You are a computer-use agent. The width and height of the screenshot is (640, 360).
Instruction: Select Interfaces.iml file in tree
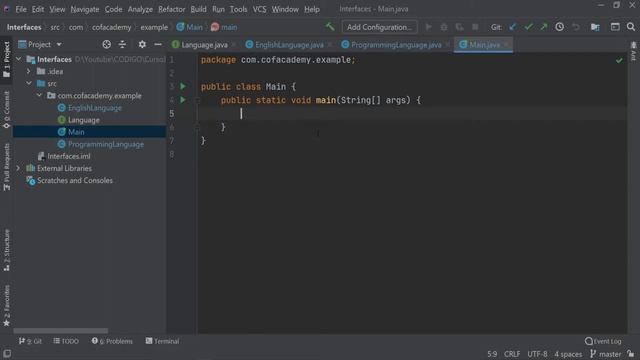coord(69,156)
